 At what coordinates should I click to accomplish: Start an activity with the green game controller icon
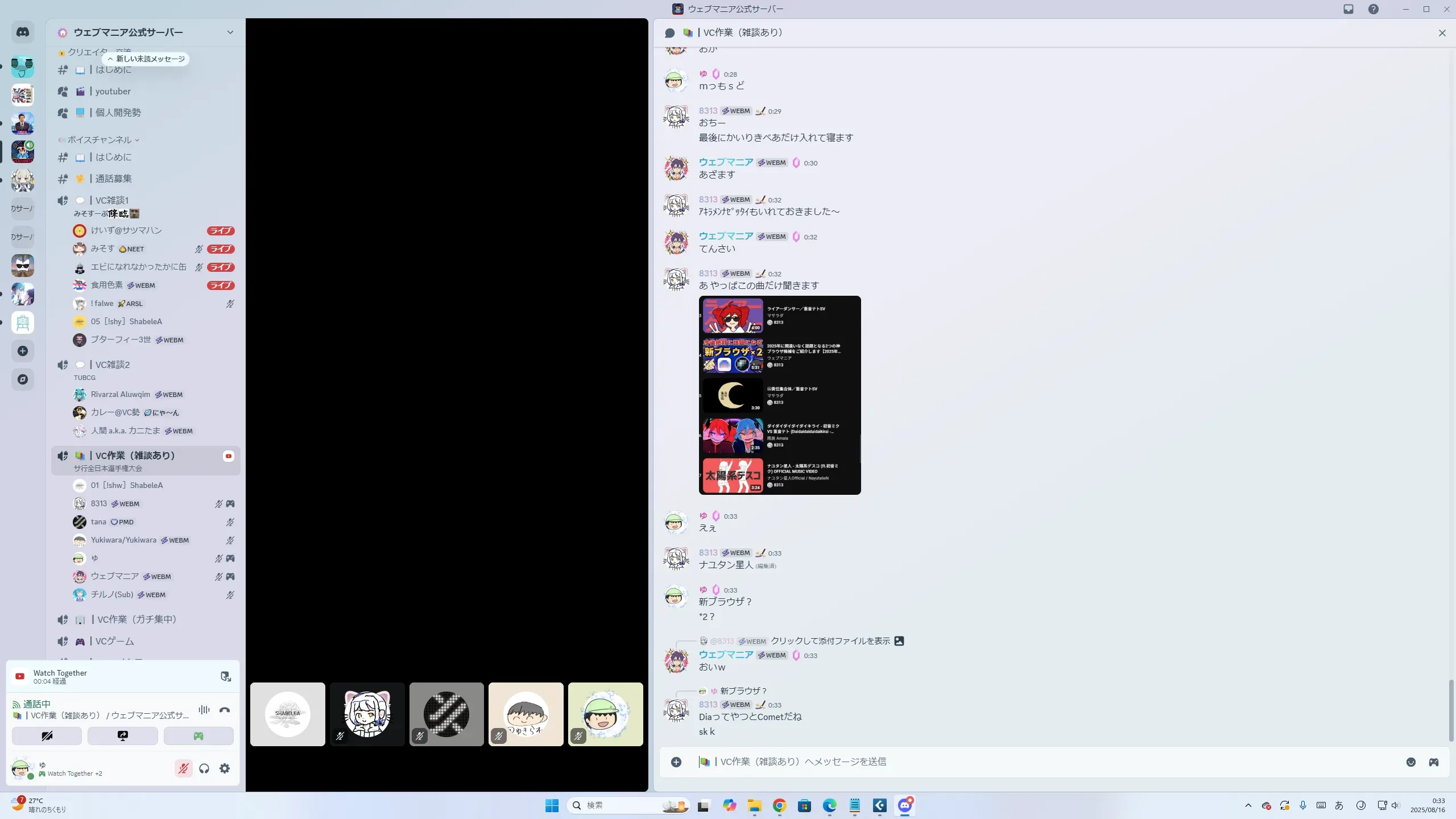198,736
